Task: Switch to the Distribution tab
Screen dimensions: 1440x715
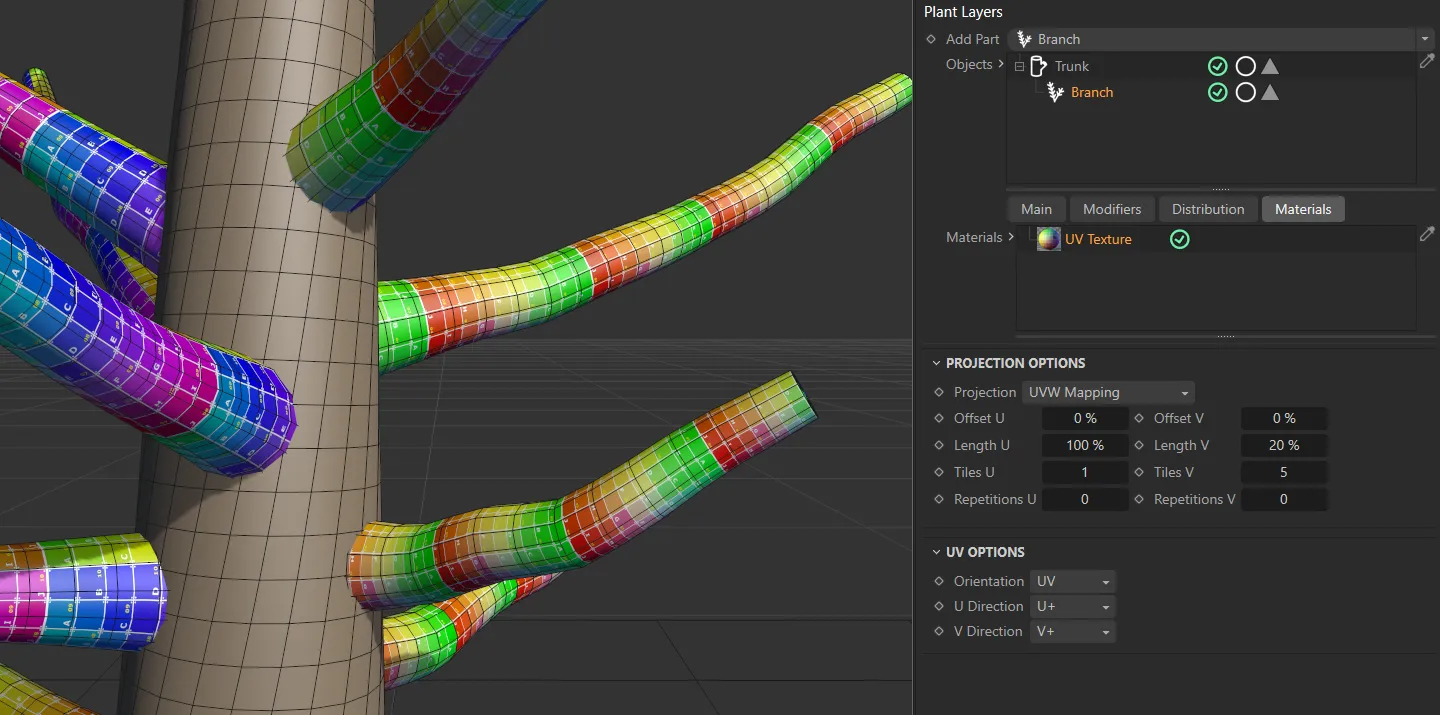Action: point(1207,209)
